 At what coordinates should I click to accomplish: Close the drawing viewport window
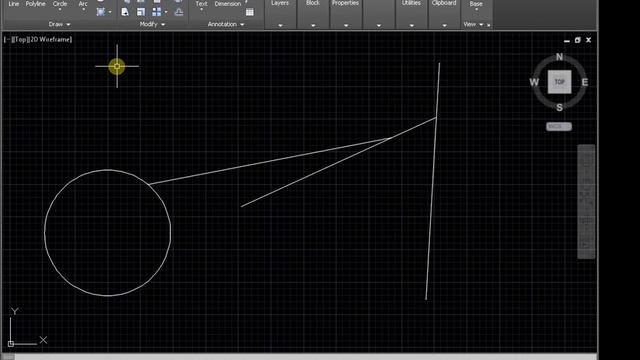[x=588, y=40]
